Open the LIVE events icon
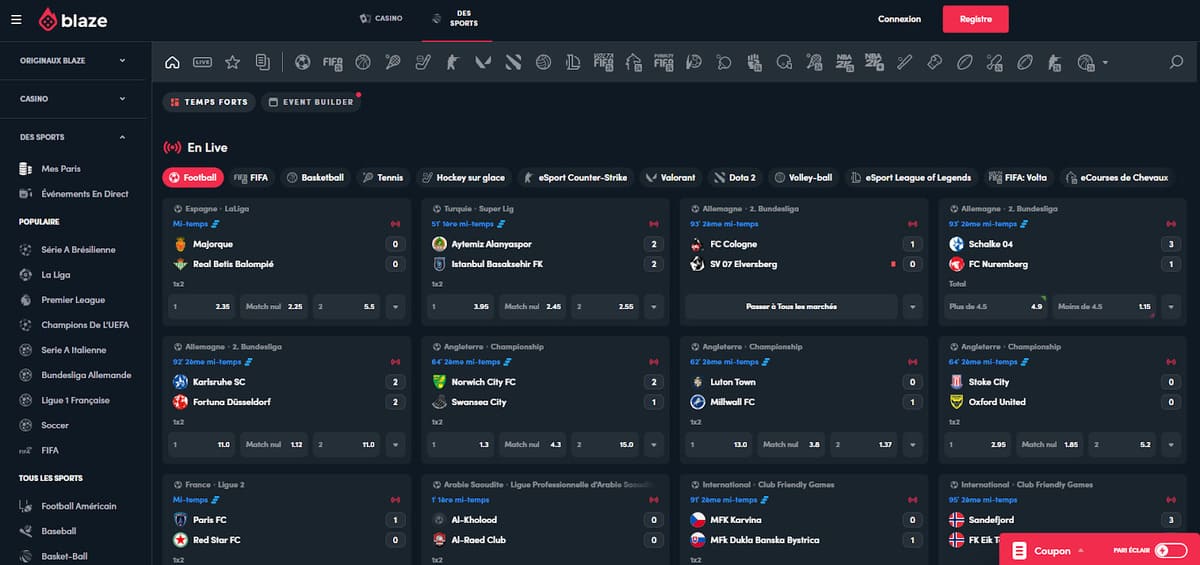 click(202, 62)
